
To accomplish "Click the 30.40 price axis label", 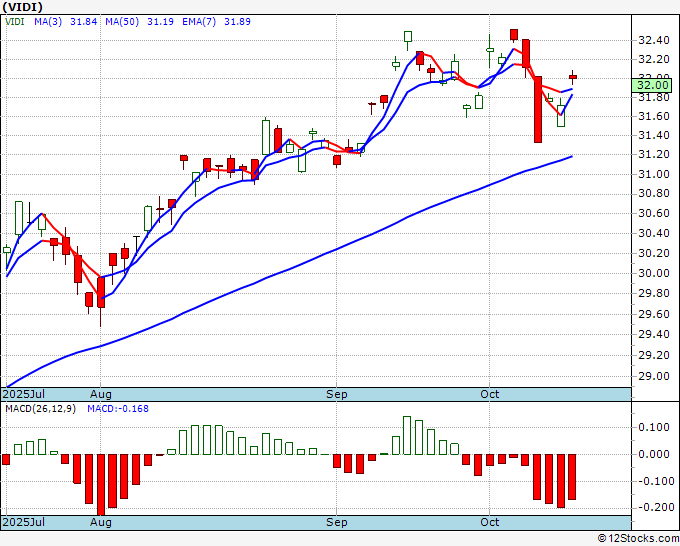I will [654, 233].
